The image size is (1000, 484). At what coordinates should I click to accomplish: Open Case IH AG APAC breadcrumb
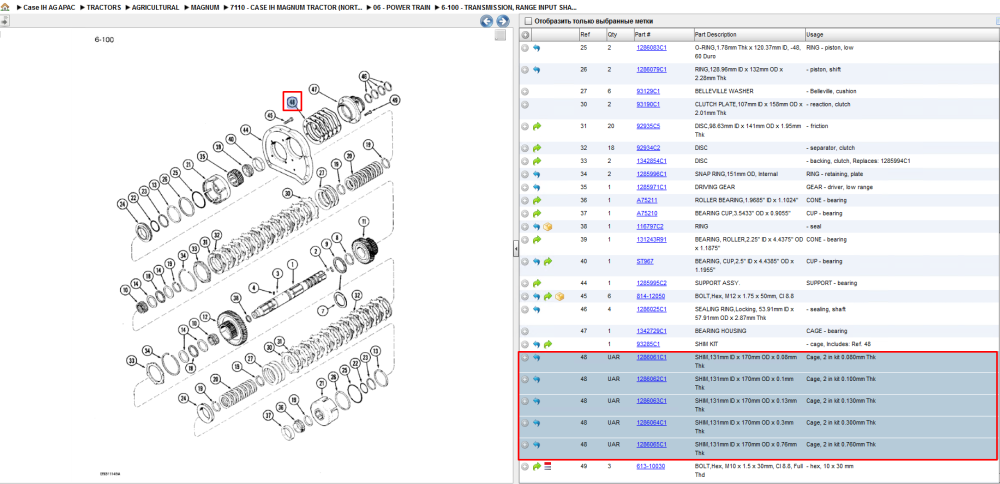(49, 8)
